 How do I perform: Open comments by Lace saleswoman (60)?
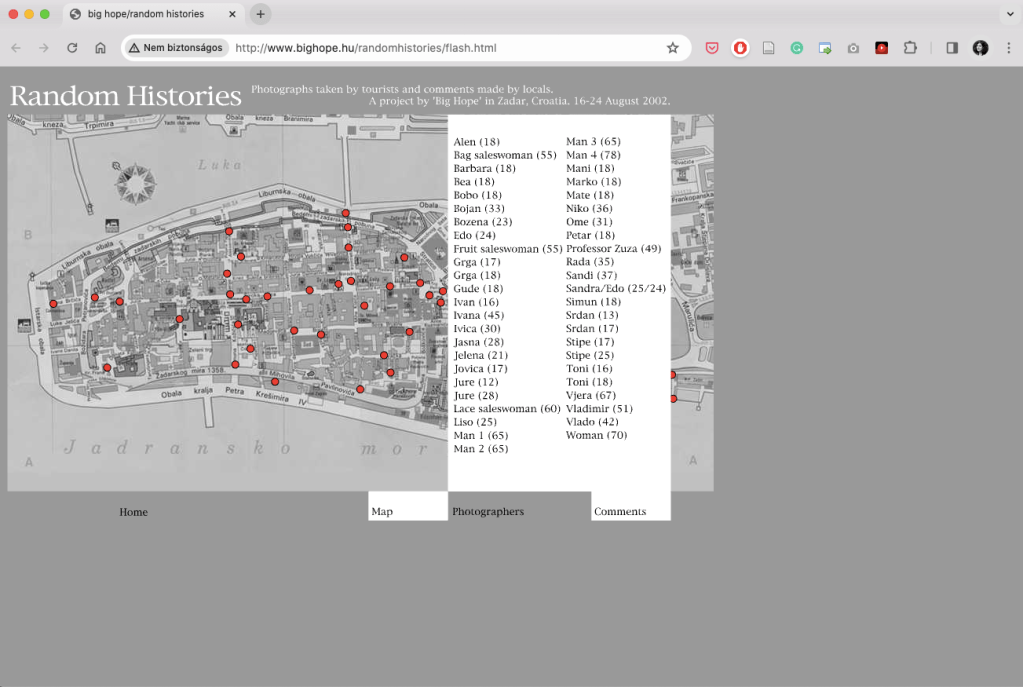tap(507, 408)
